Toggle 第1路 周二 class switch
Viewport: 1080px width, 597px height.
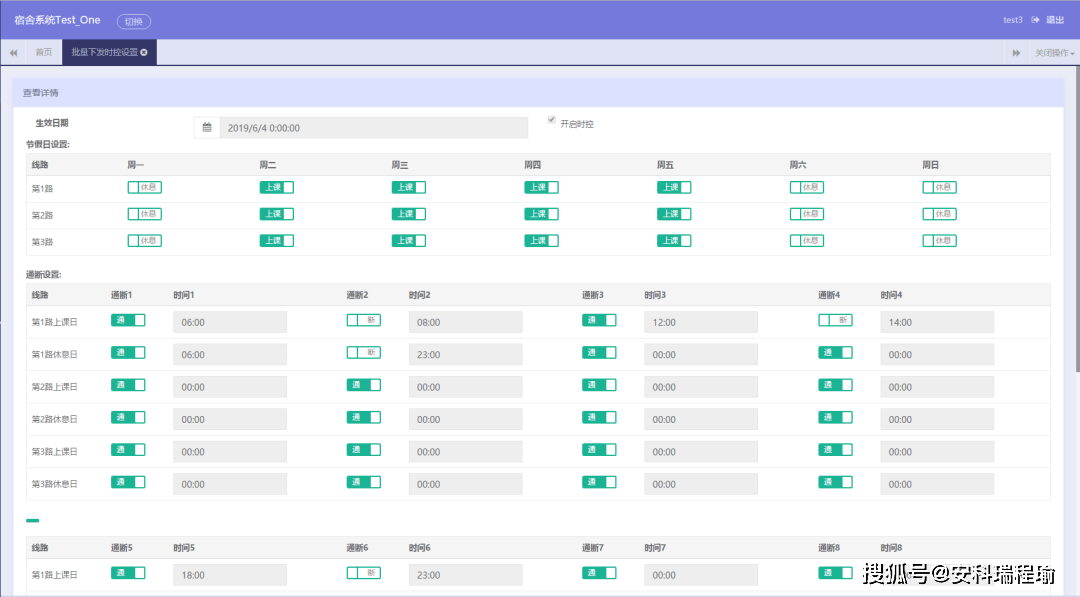pos(277,187)
